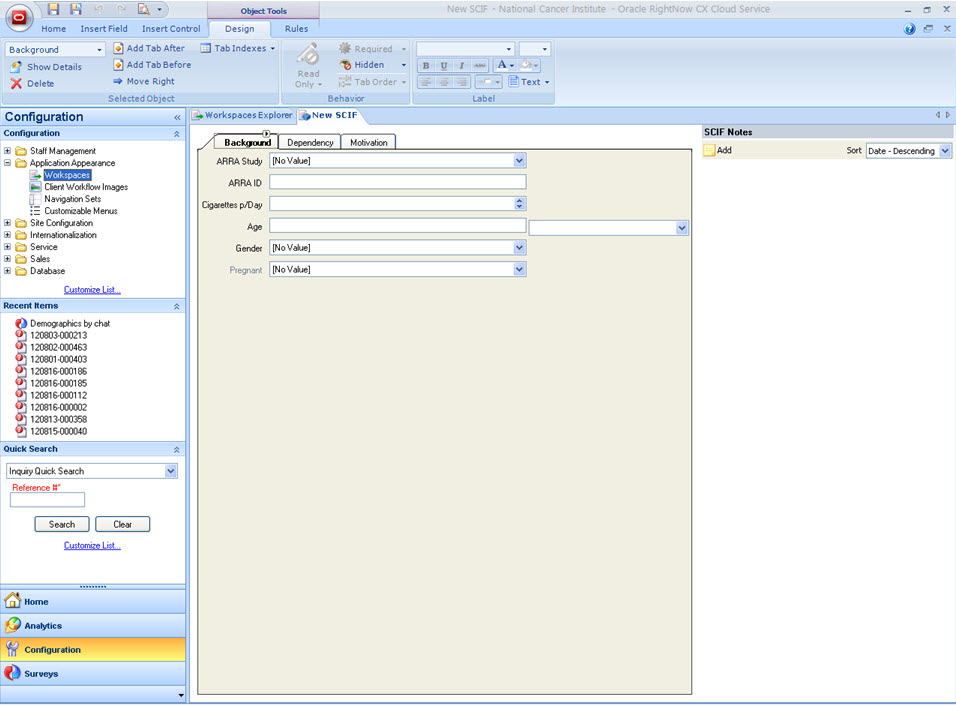Open the ARRA Study dropdown

coord(519,160)
